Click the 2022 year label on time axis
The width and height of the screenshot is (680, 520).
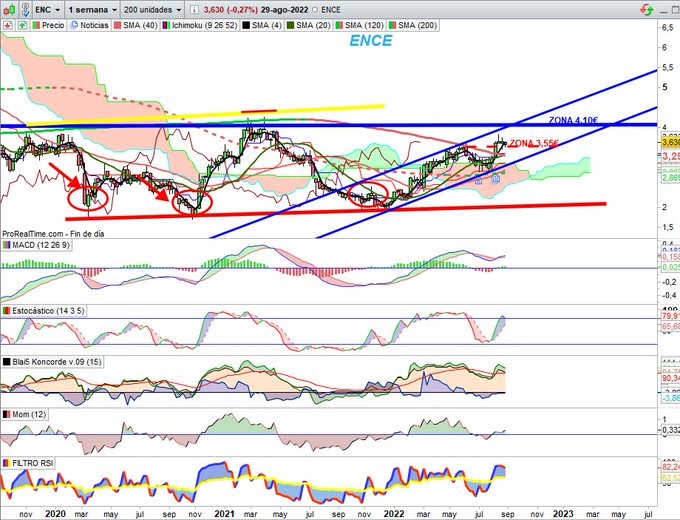coord(394,513)
